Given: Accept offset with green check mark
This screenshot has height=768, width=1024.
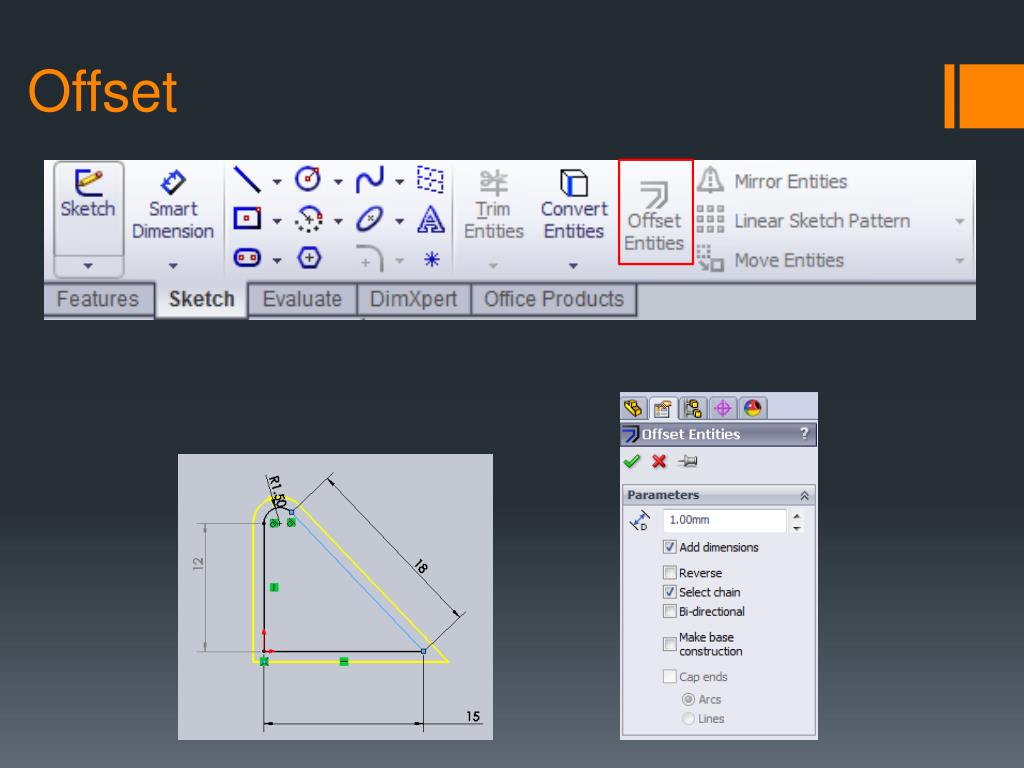Looking at the screenshot, I should (x=632, y=462).
